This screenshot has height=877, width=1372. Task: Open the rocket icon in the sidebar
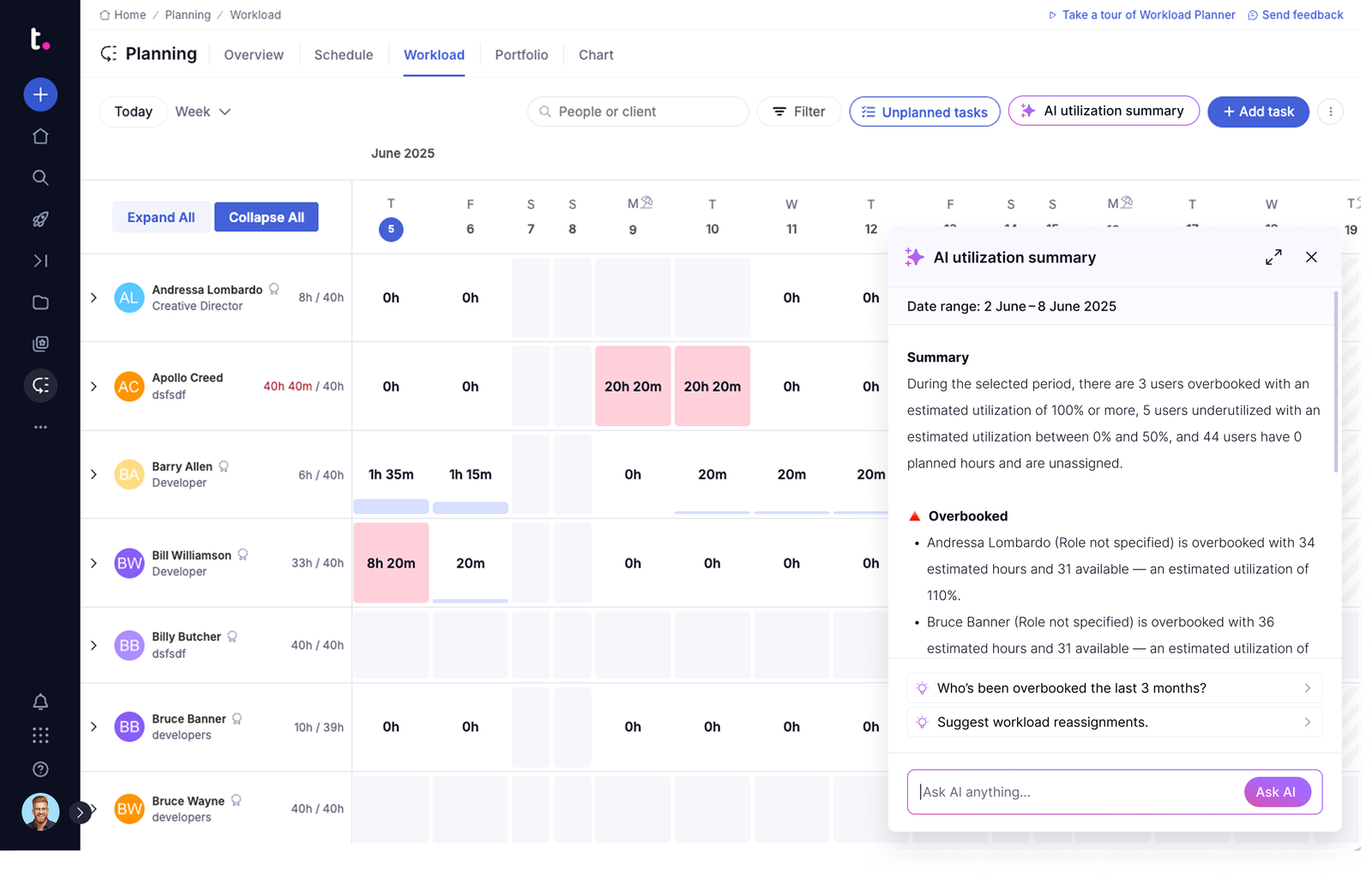click(x=40, y=219)
